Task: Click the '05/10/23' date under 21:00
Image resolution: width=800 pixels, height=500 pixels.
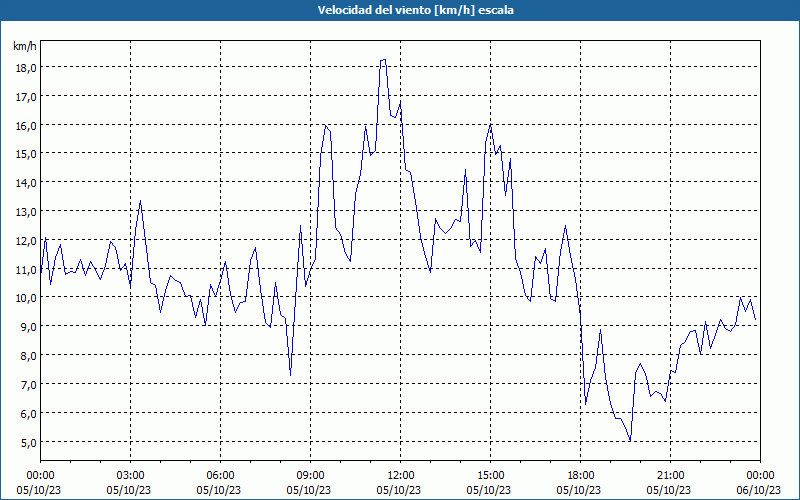Action: pos(669,490)
